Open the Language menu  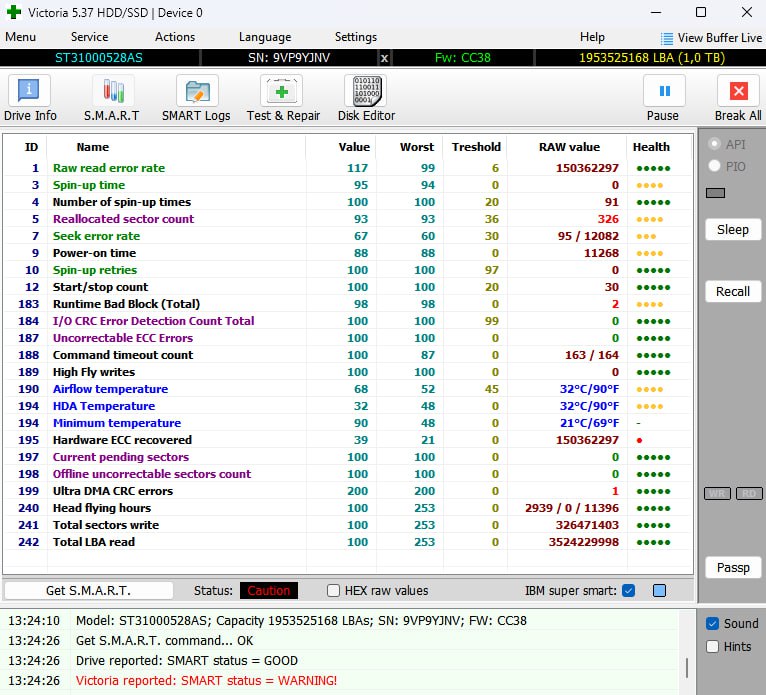point(265,37)
